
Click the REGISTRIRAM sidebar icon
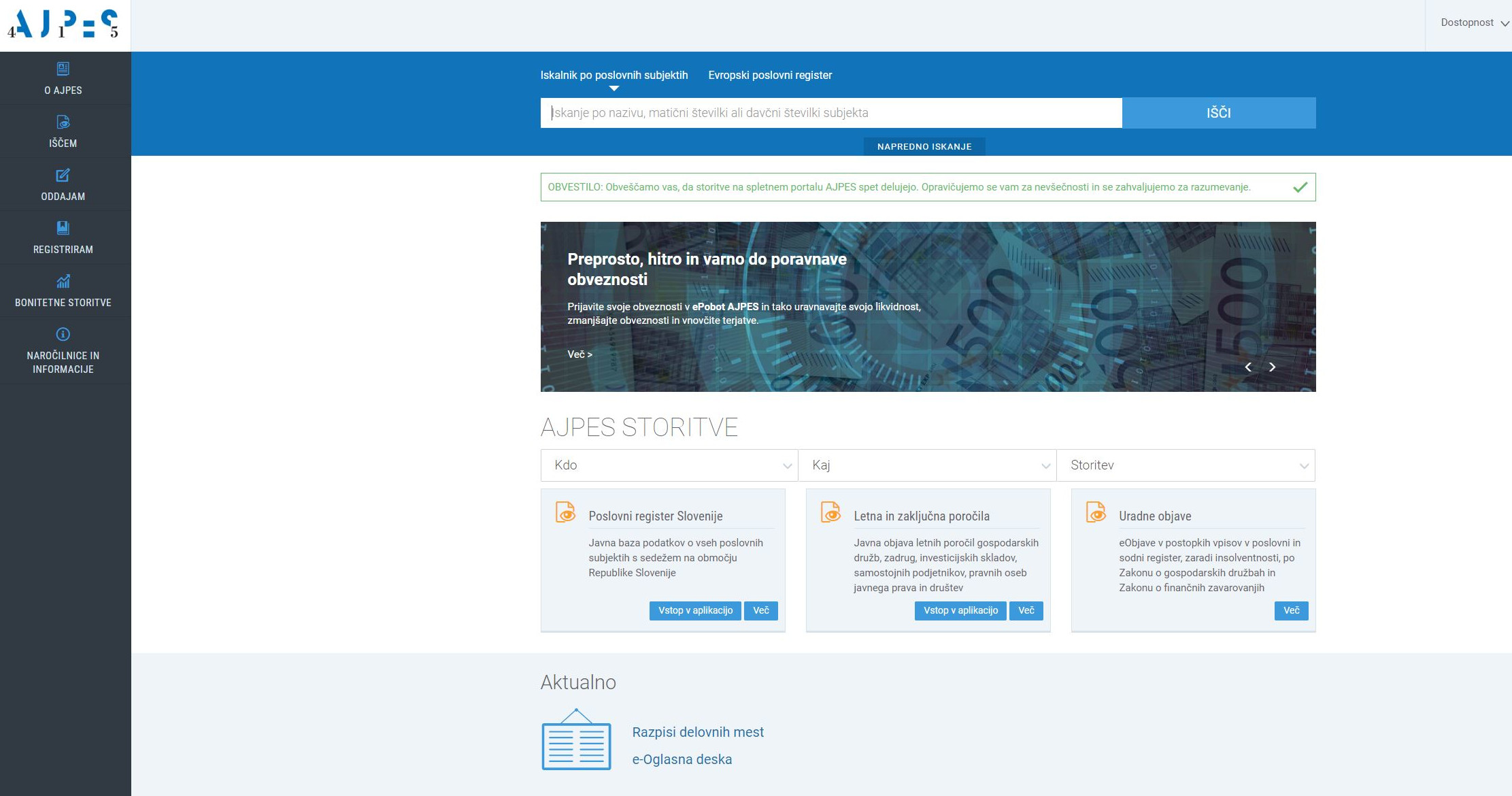tap(63, 228)
